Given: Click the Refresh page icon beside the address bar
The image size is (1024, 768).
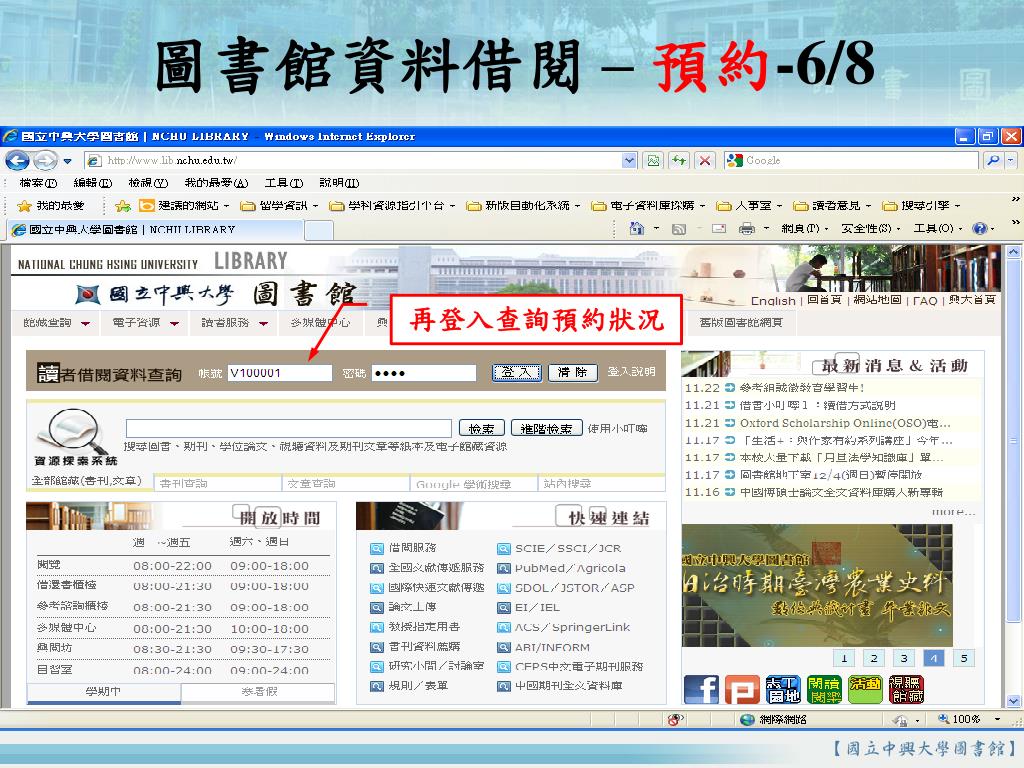Looking at the screenshot, I should coord(679,160).
